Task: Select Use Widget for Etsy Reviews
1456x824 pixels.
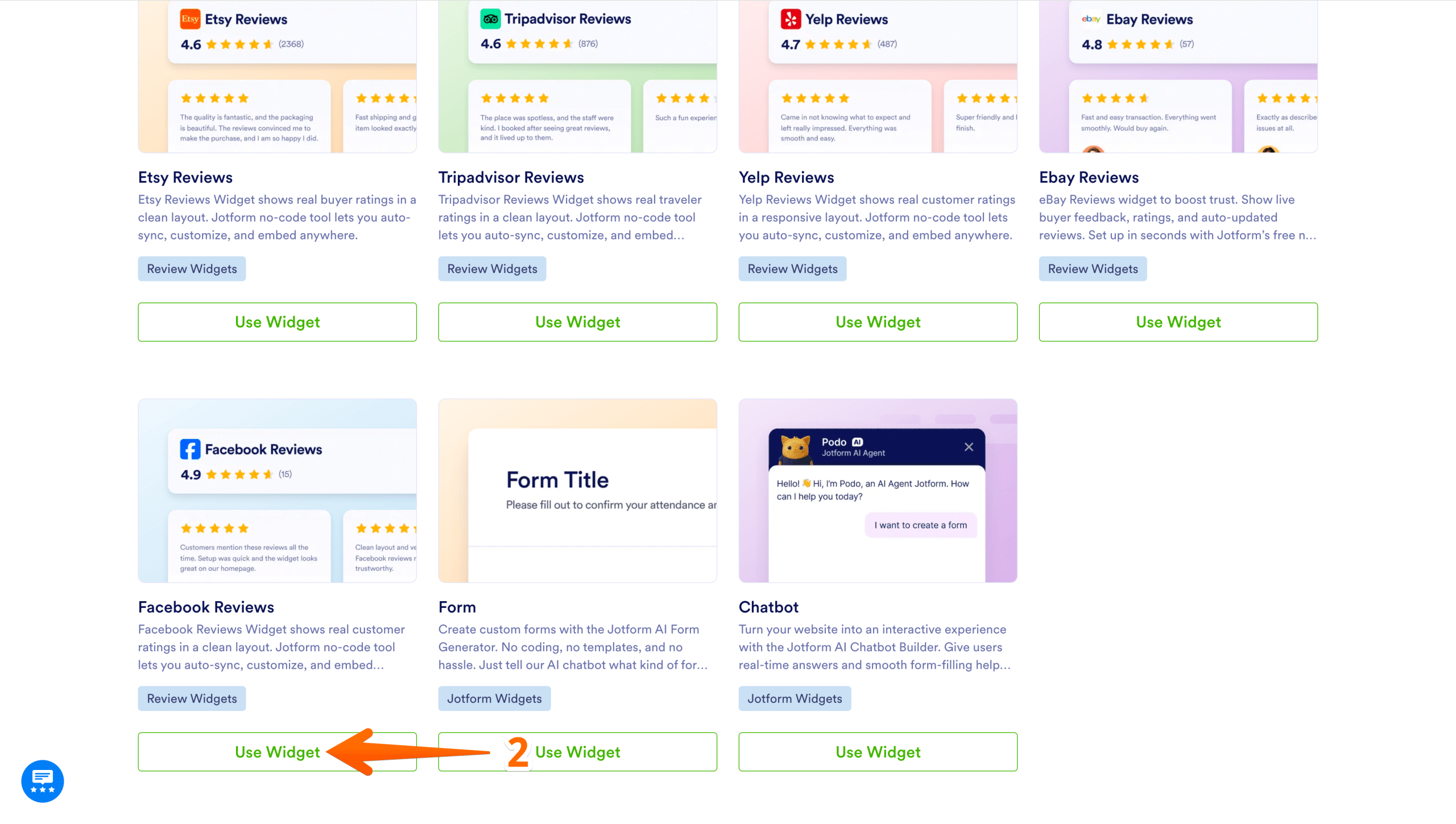Action: 277,322
